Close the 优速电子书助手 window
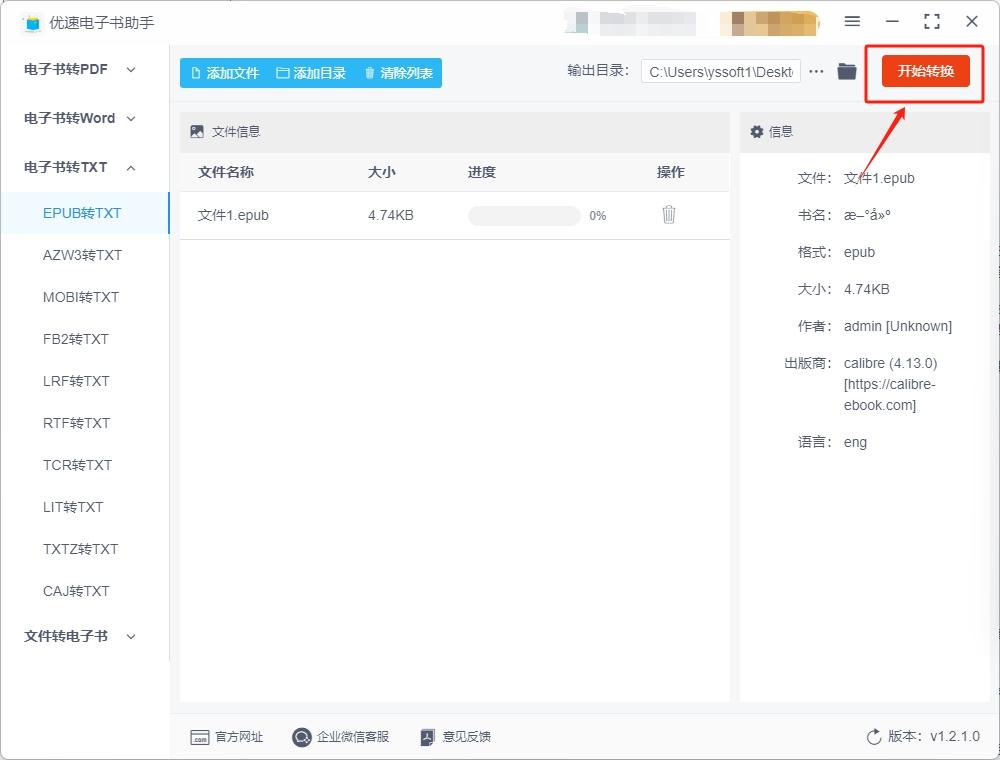 tap(972, 21)
